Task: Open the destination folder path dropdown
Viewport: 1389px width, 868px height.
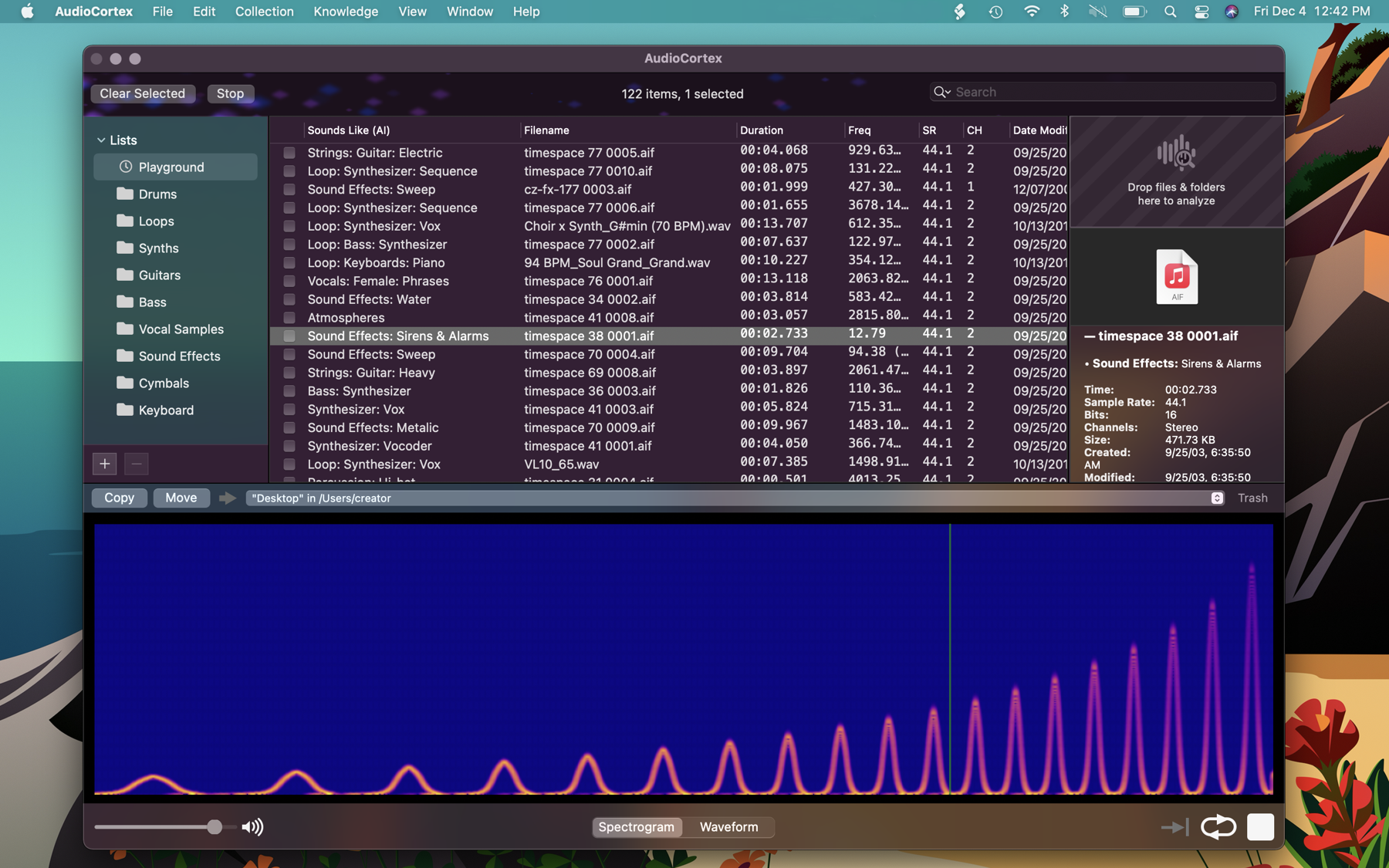Action: (1216, 498)
